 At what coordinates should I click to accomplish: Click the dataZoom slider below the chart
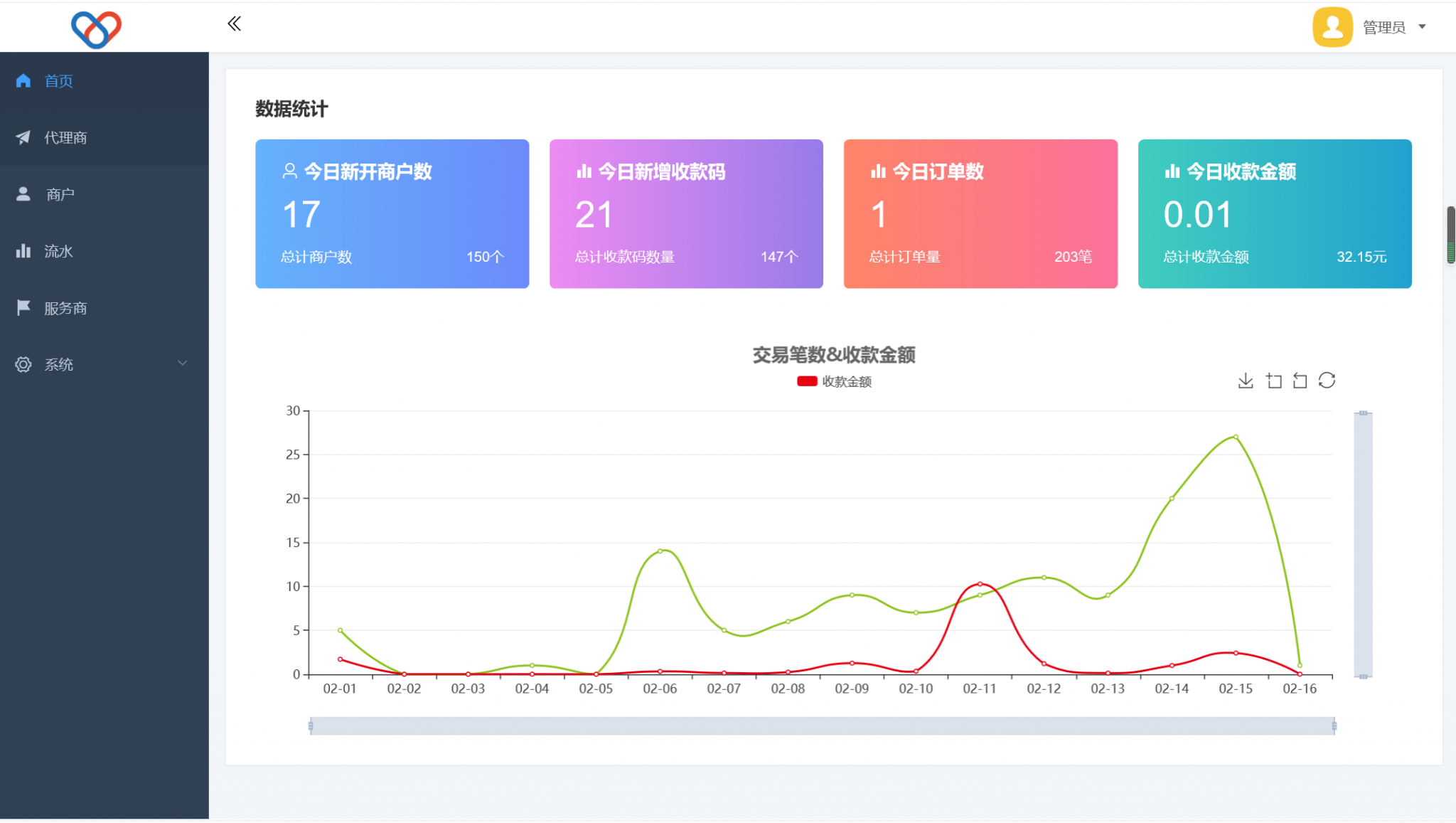(x=823, y=726)
